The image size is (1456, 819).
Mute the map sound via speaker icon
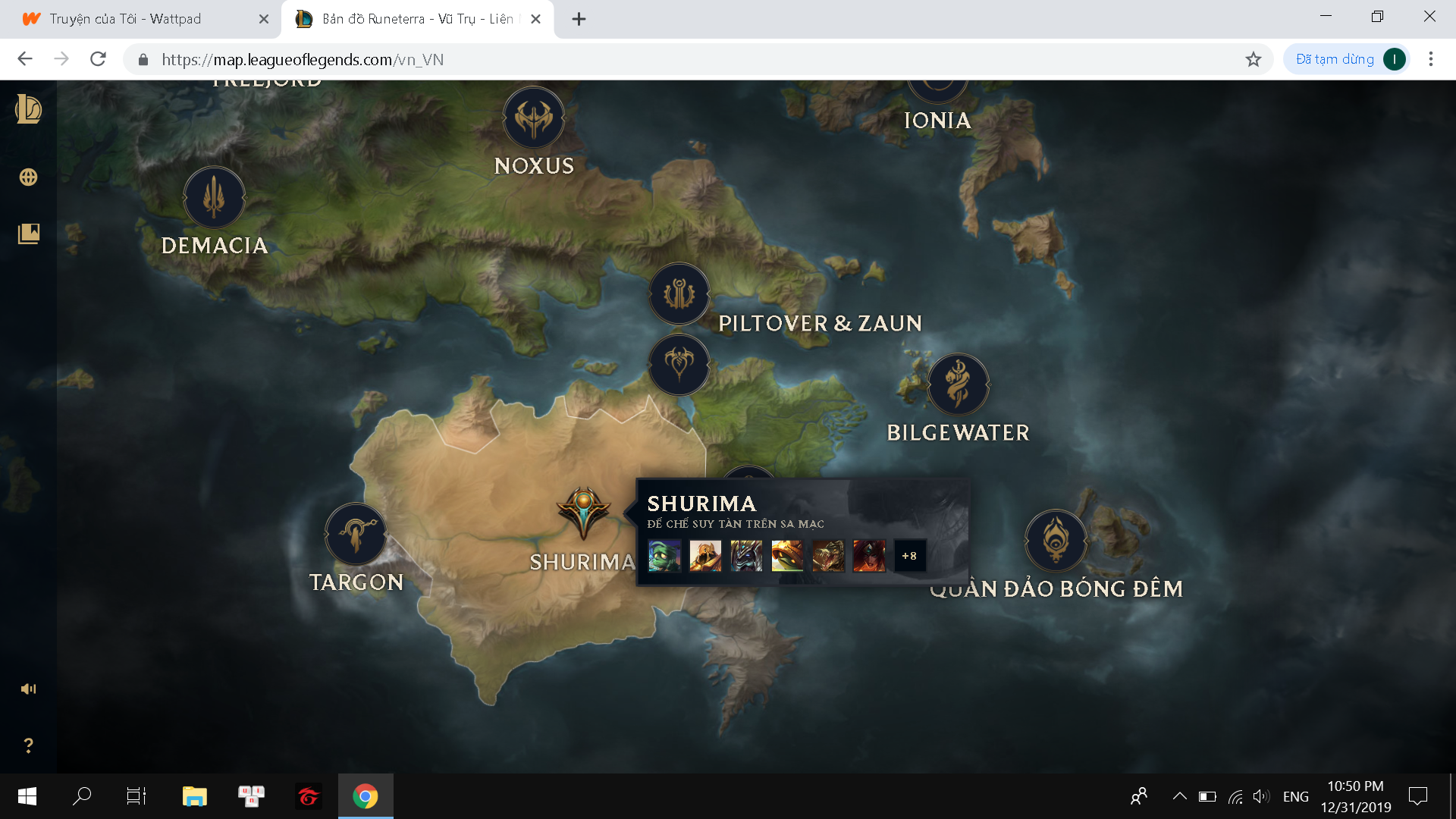pyautogui.click(x=28, y=689)
